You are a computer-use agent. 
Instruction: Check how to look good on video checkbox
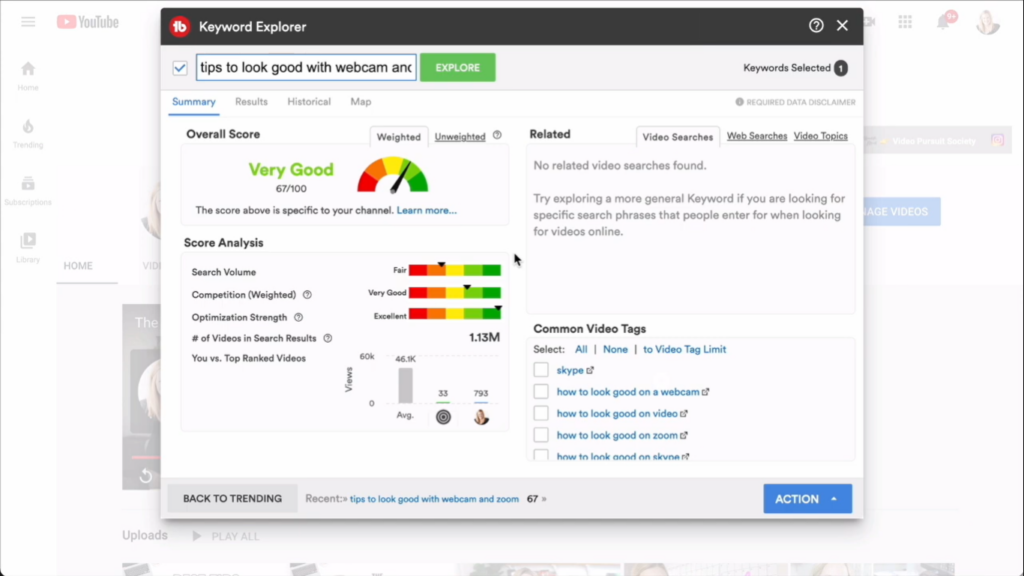click(x=541, y=413)
